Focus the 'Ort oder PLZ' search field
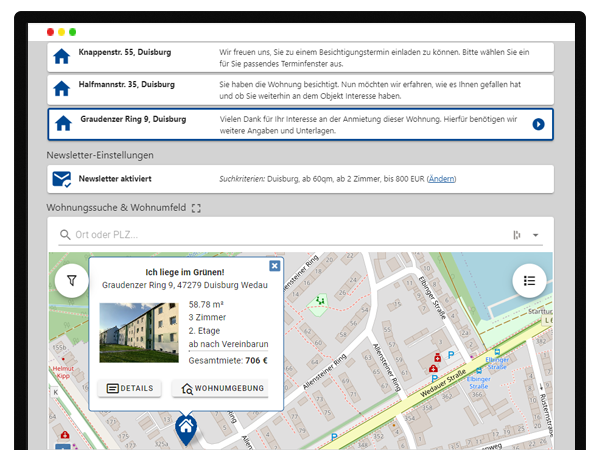This screenshot has height=450, width=600. point(280,235)
